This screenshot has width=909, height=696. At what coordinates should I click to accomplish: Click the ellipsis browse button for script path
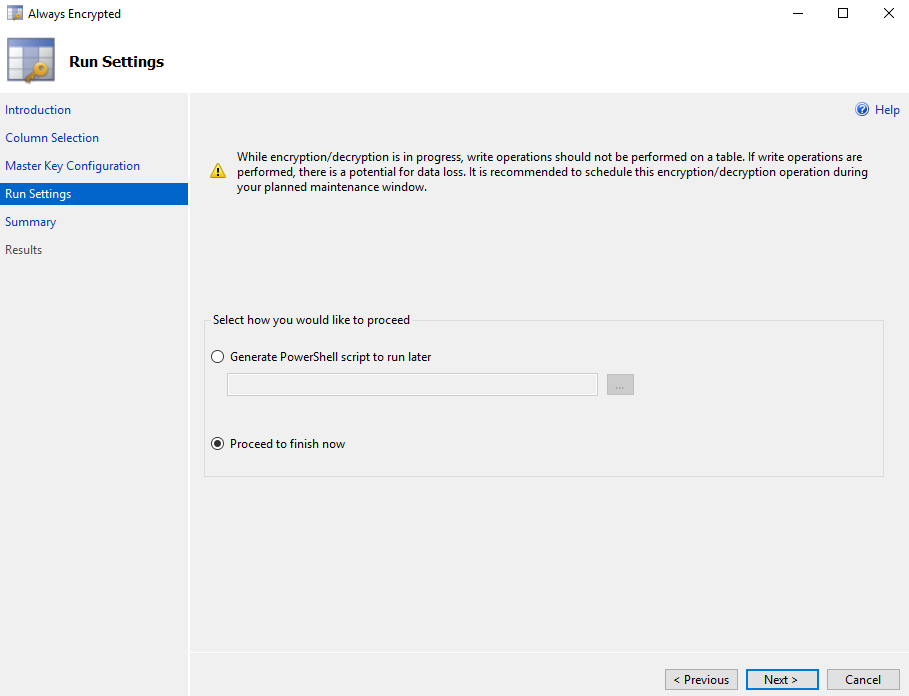[x=620, y=385]
